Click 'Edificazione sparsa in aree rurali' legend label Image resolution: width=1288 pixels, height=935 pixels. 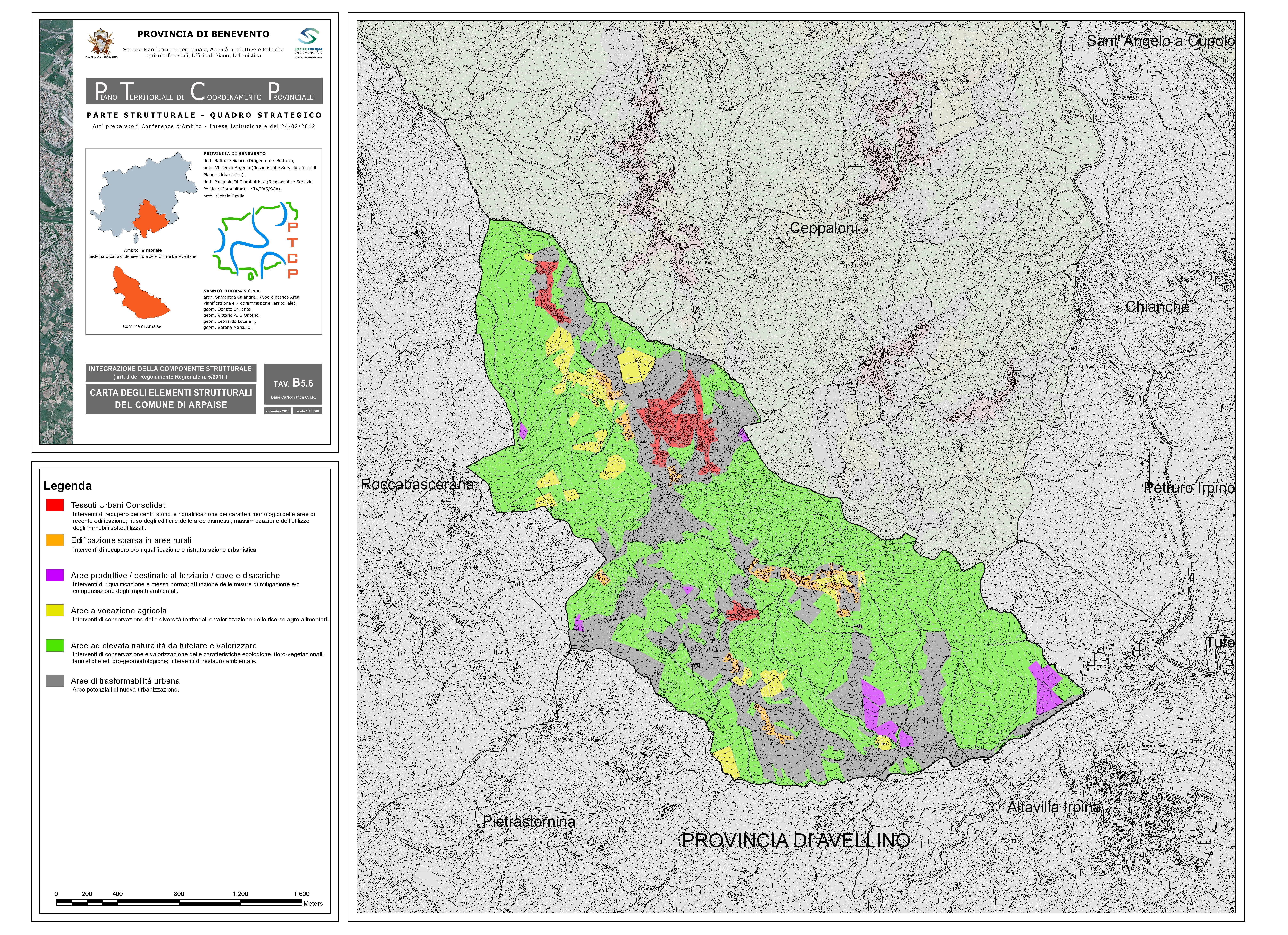[131, 540]
